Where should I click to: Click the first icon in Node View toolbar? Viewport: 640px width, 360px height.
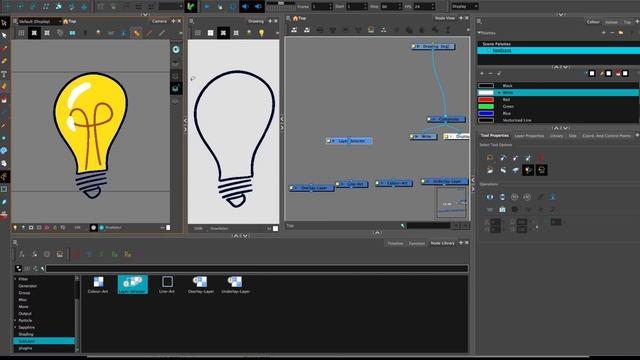coord(294,30)
